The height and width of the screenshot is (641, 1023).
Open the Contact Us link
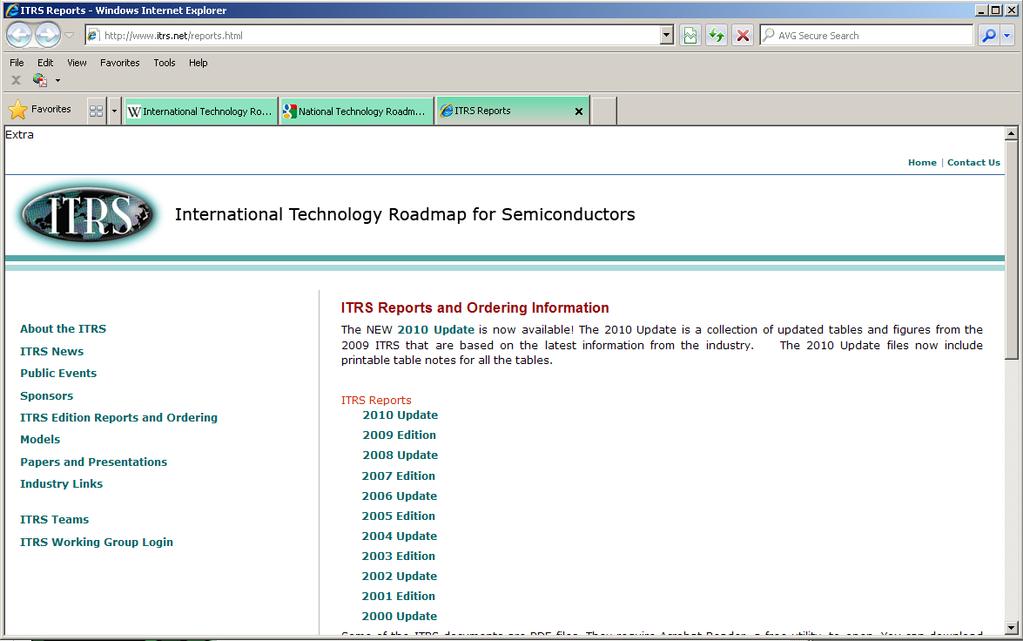coord(973,163)
